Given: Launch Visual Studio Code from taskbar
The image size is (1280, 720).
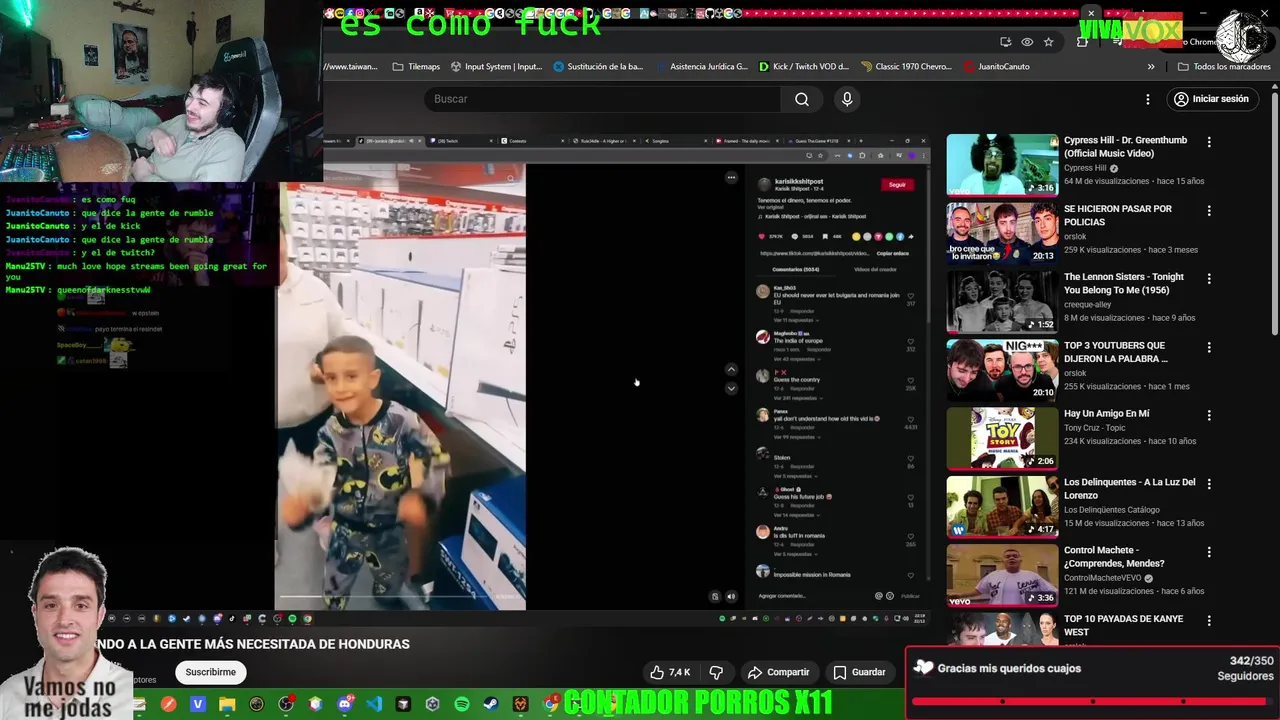Looking at the screenshot, I should point(374,704).
